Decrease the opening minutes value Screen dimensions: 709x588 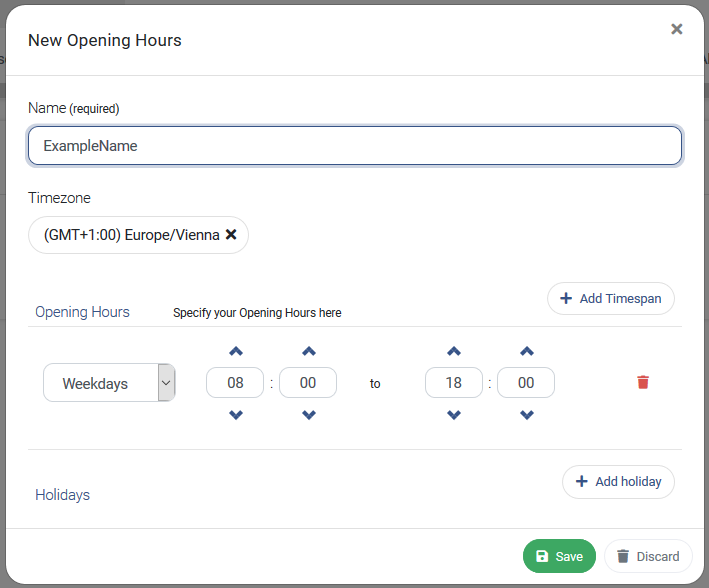click(309, 414)
